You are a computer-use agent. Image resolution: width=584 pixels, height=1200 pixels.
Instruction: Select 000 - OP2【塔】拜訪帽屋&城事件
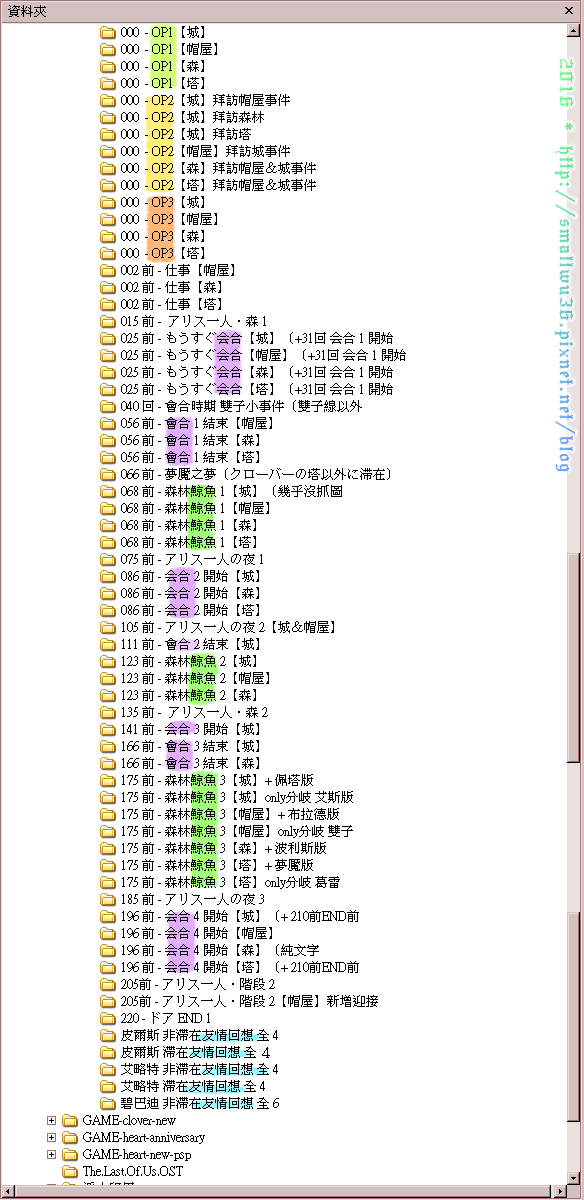pyautogui.click(x=218, y=185)
